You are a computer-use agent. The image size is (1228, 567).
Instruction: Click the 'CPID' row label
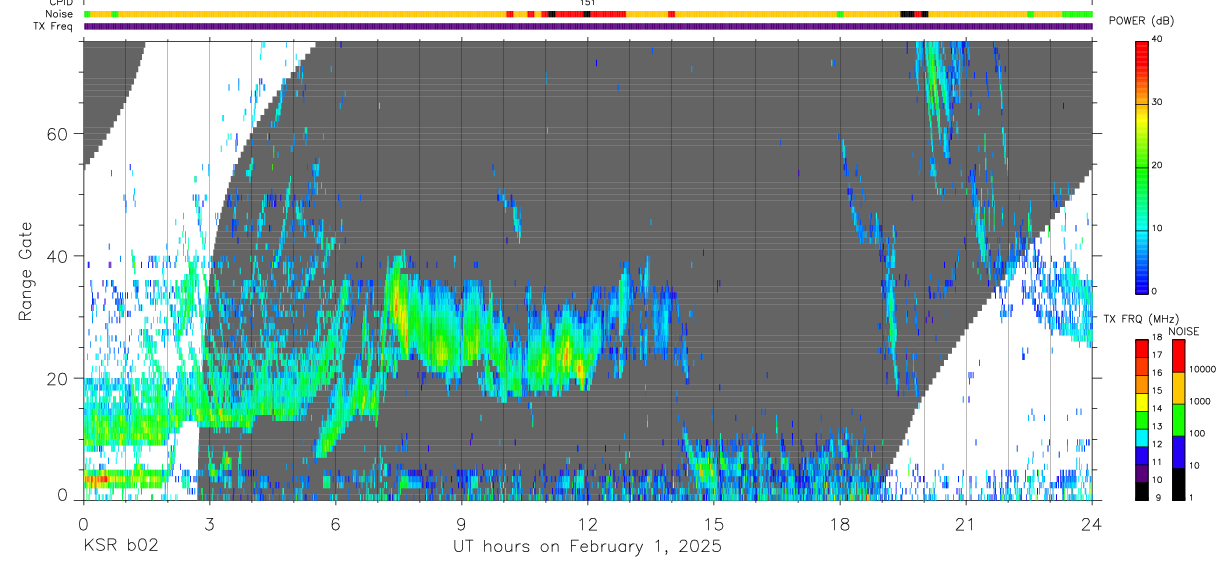click(60, 3)
